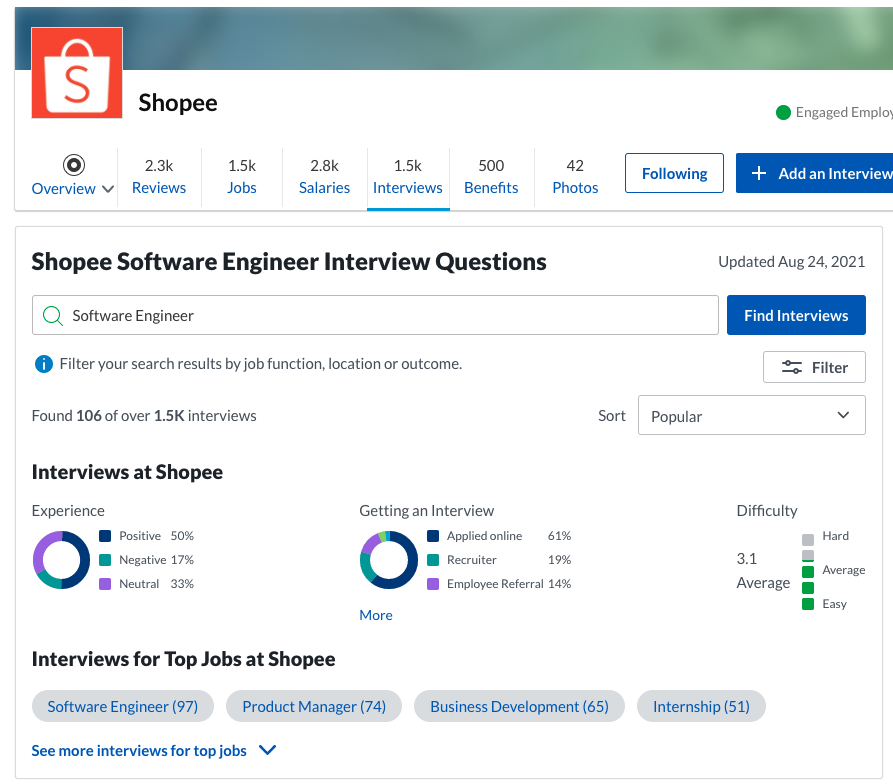Click the green Engaged Employer dot
The height and width of the screenshot is (784, 893).
pyautogui.click(x=783, y=113)
